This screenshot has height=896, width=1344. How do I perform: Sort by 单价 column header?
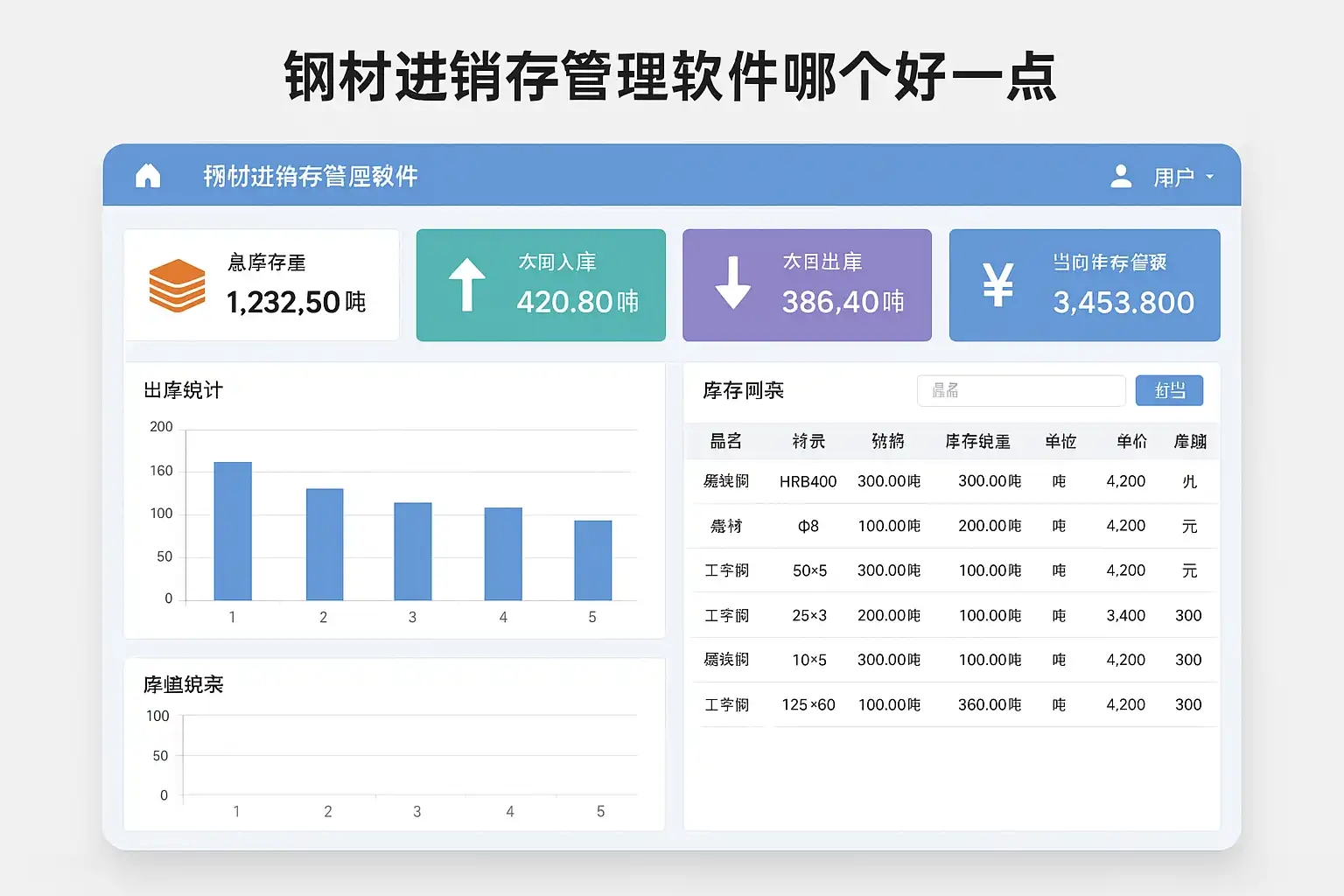click(1130, 442)
